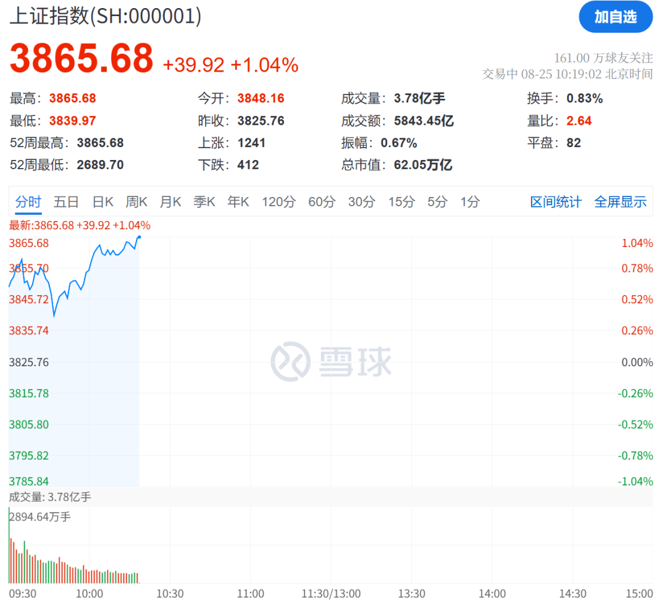Image resolution: width=667 pixels, height=604 pixels.
Task: Open the 1分 interval tab
Action: coord(470,202)
